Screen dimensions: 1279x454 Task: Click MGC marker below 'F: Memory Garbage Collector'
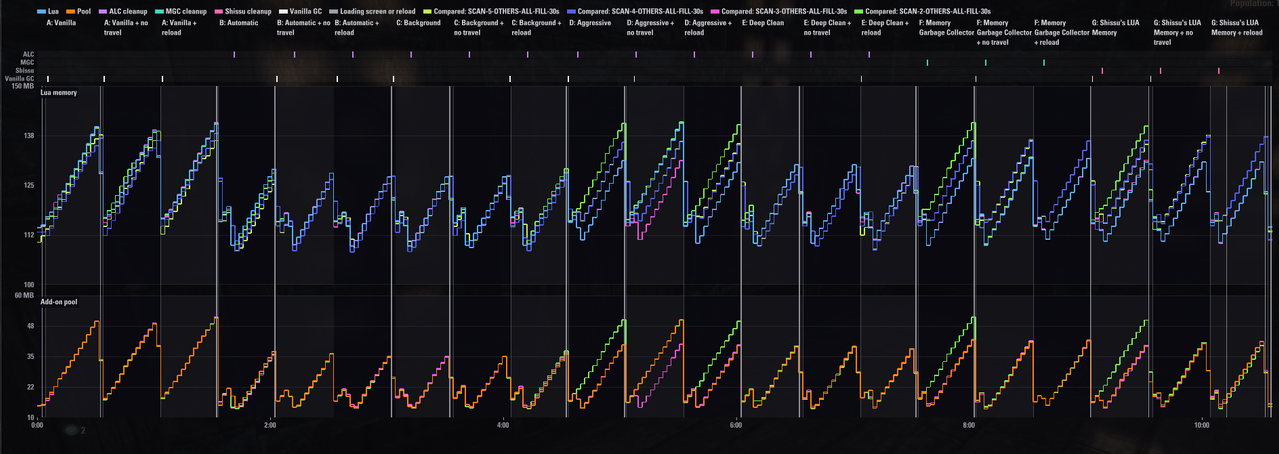927,63
